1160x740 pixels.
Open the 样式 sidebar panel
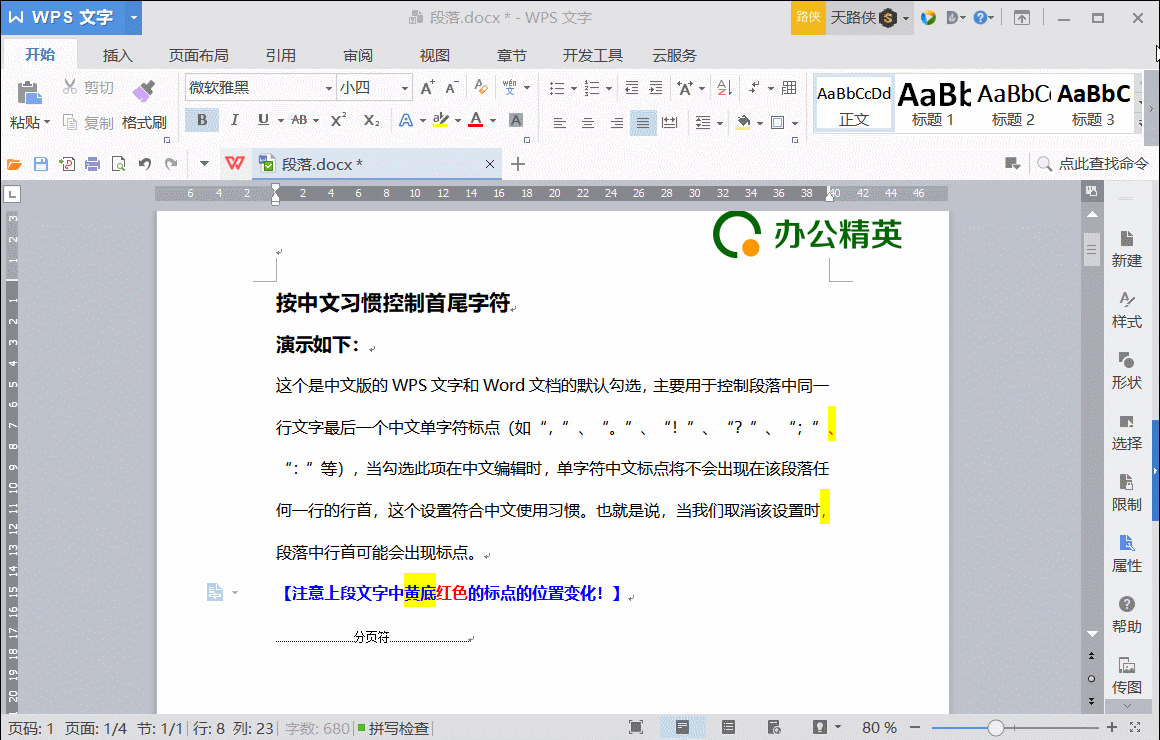point(1126,310)
